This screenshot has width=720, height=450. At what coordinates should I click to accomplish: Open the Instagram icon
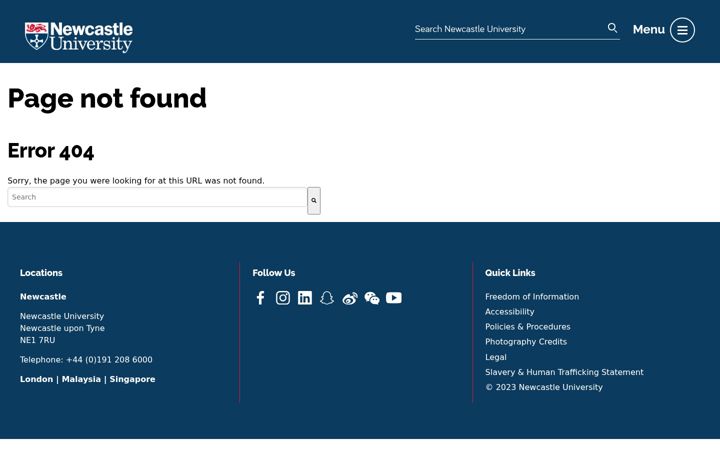[x=282, y=298]
